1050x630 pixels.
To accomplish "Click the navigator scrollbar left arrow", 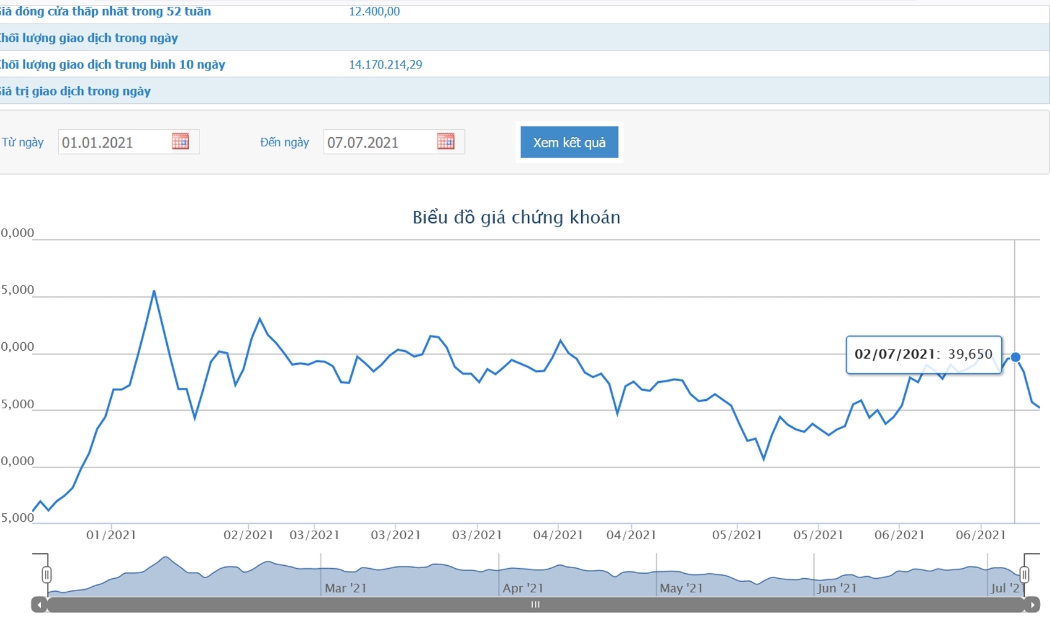I will [x=39, y=605].
